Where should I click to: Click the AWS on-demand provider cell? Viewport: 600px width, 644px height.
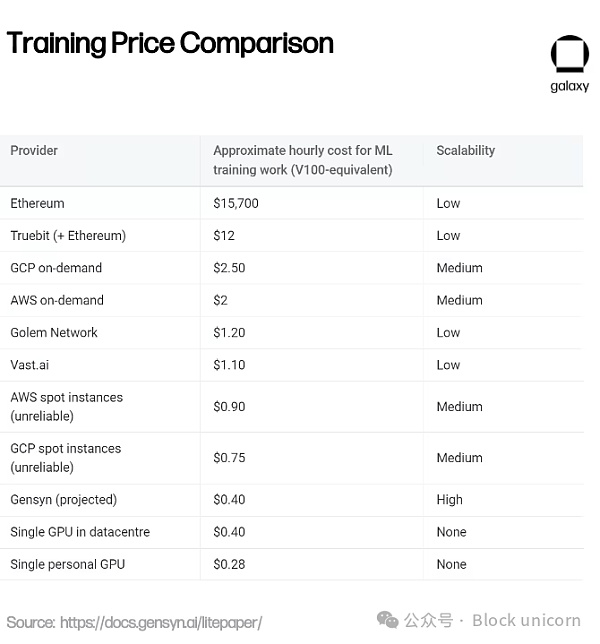[x=57, y=300]
